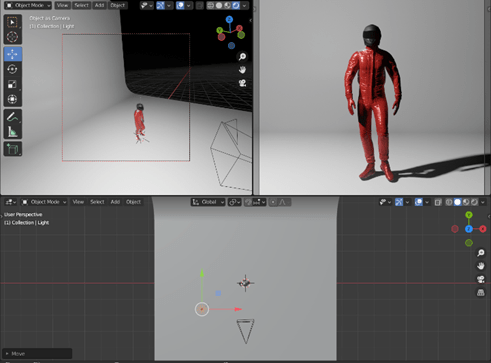This screenshot has height=363, width=491.
Task: Open Object Mode dropdown in bottom viewport
Action: [x=44, y=202]
